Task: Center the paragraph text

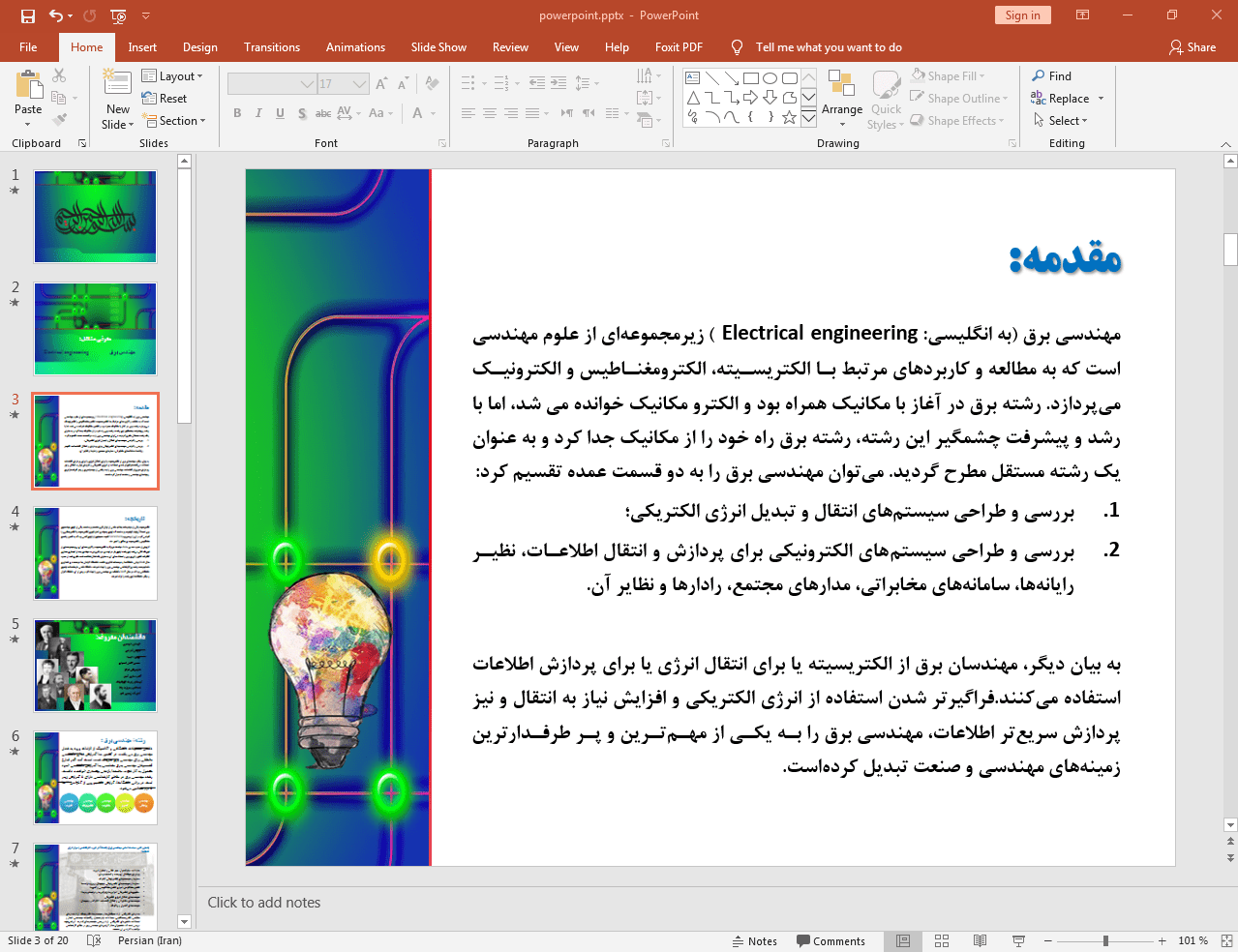Action: (490, 113)
